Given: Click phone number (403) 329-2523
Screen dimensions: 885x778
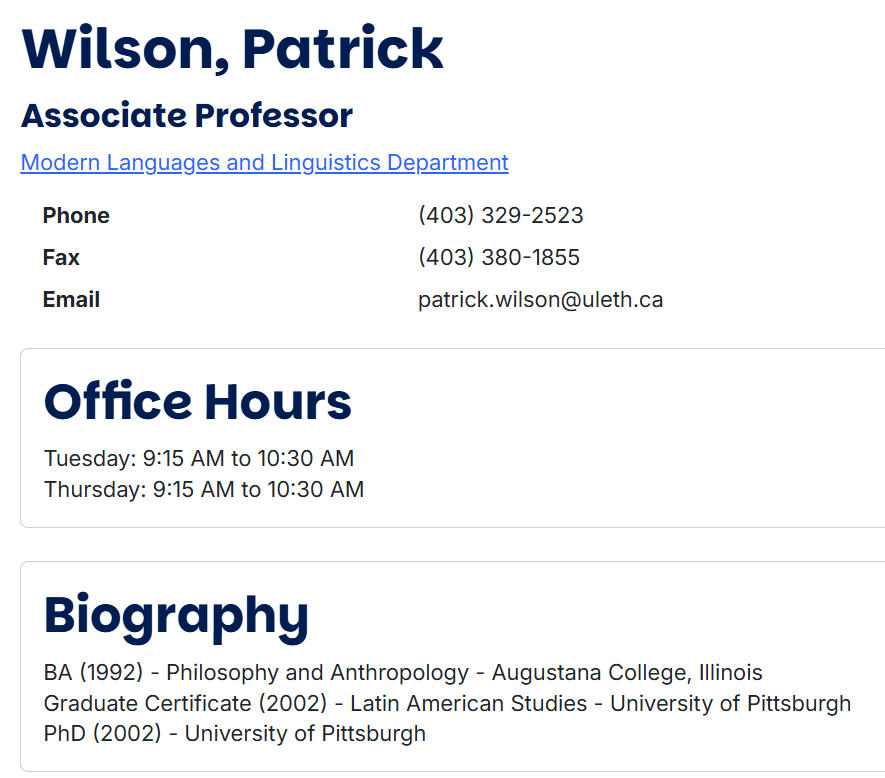Looking at the screenshot, I should [x=500, y=216].
